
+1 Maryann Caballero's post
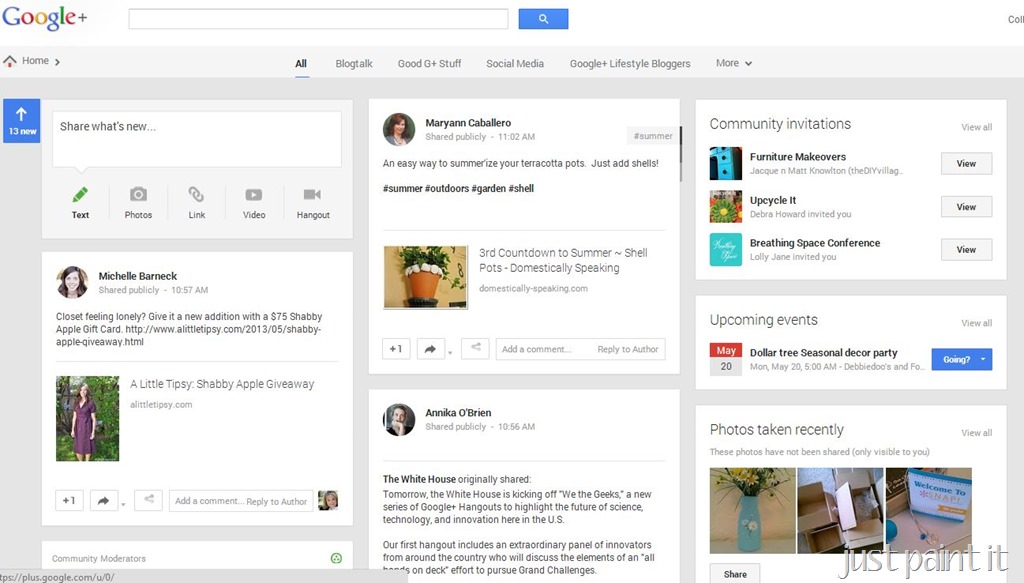[x=396, y=349]
